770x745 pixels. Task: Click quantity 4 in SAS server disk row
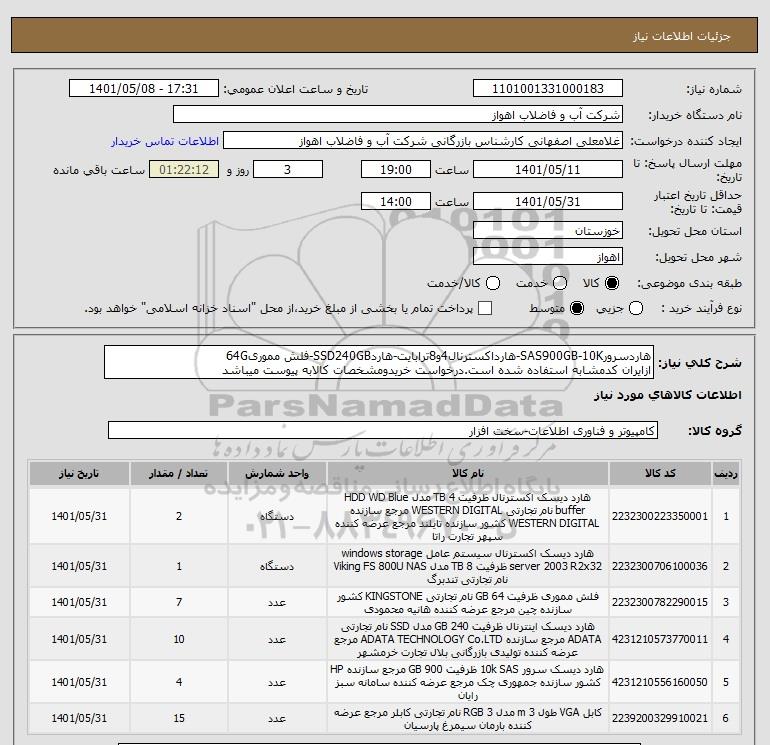click(x=179, y=682)
